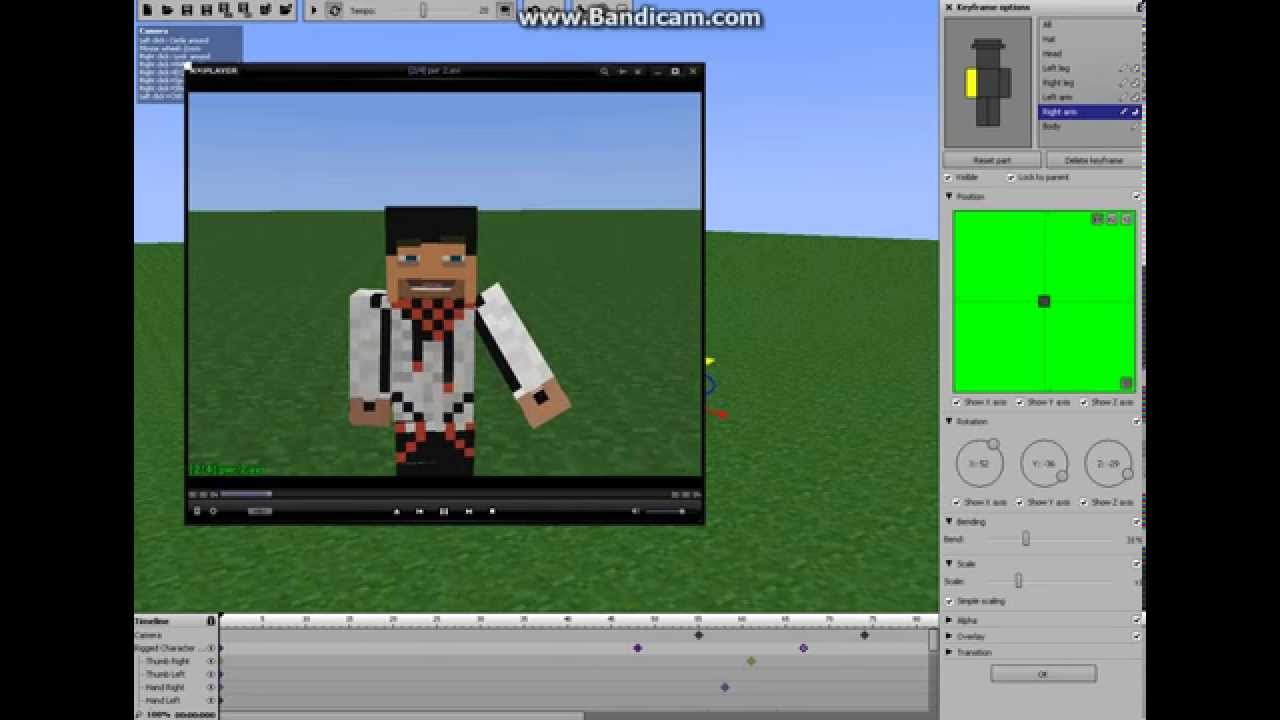Image resolution: width=1280 pixels, height=720 pixels.
Task: Click the camera view icon next to tempo
Action: click(x=505, y=10)
